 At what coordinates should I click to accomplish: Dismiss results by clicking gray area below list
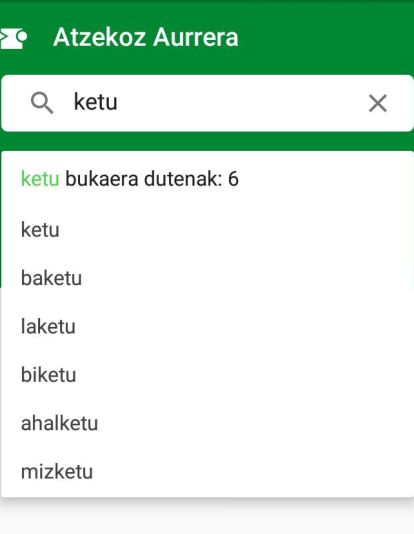coord(207,518)
